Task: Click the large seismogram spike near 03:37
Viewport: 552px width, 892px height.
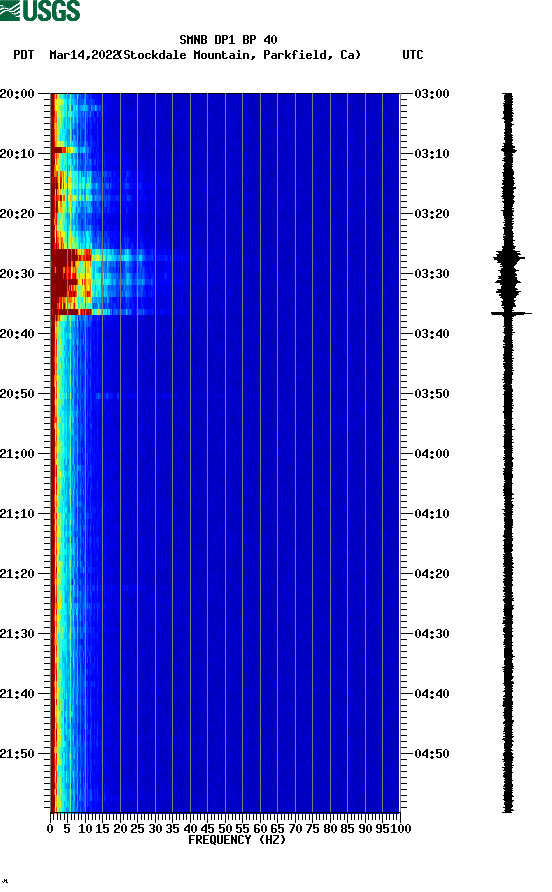Action: [x=511, y=313]
